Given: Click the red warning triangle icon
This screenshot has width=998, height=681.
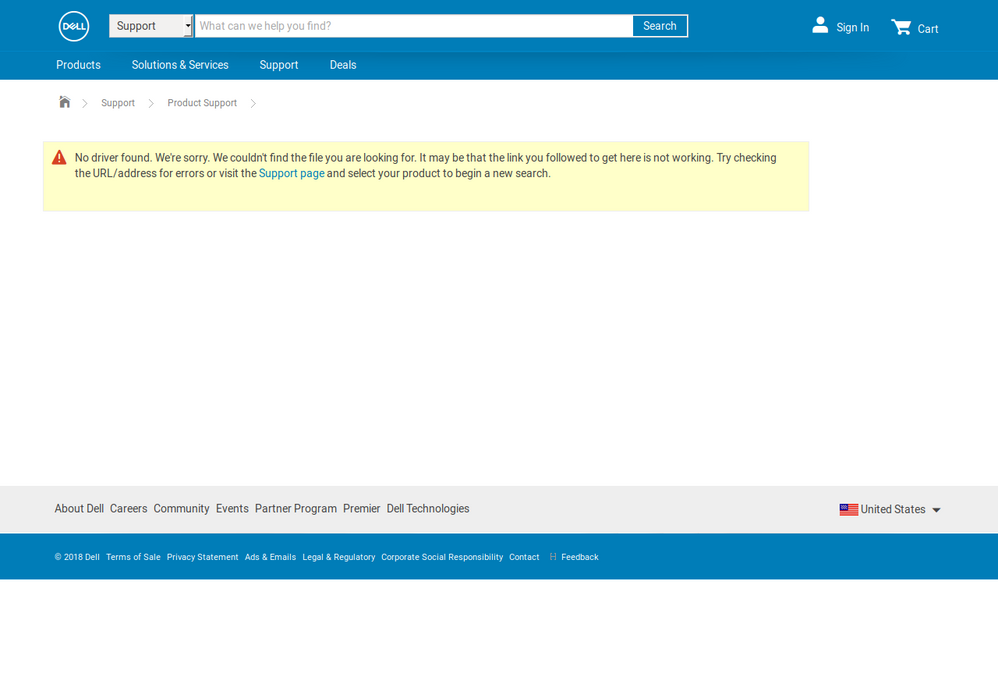Looking at the screenshot, I should [x=59, y=157].
